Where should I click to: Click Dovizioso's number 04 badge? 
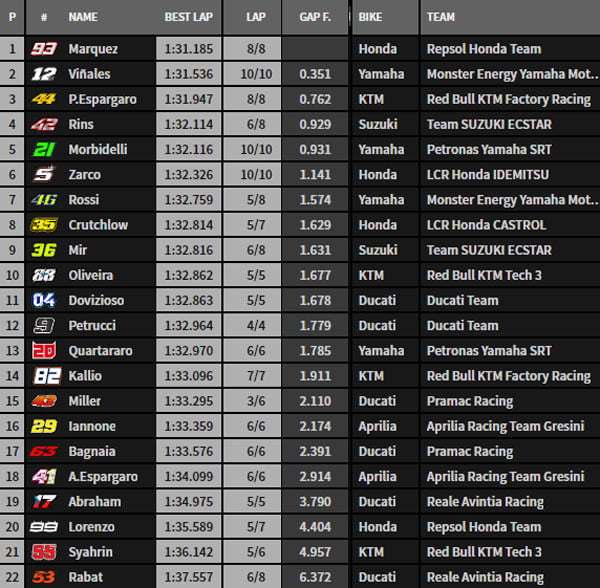44,300
